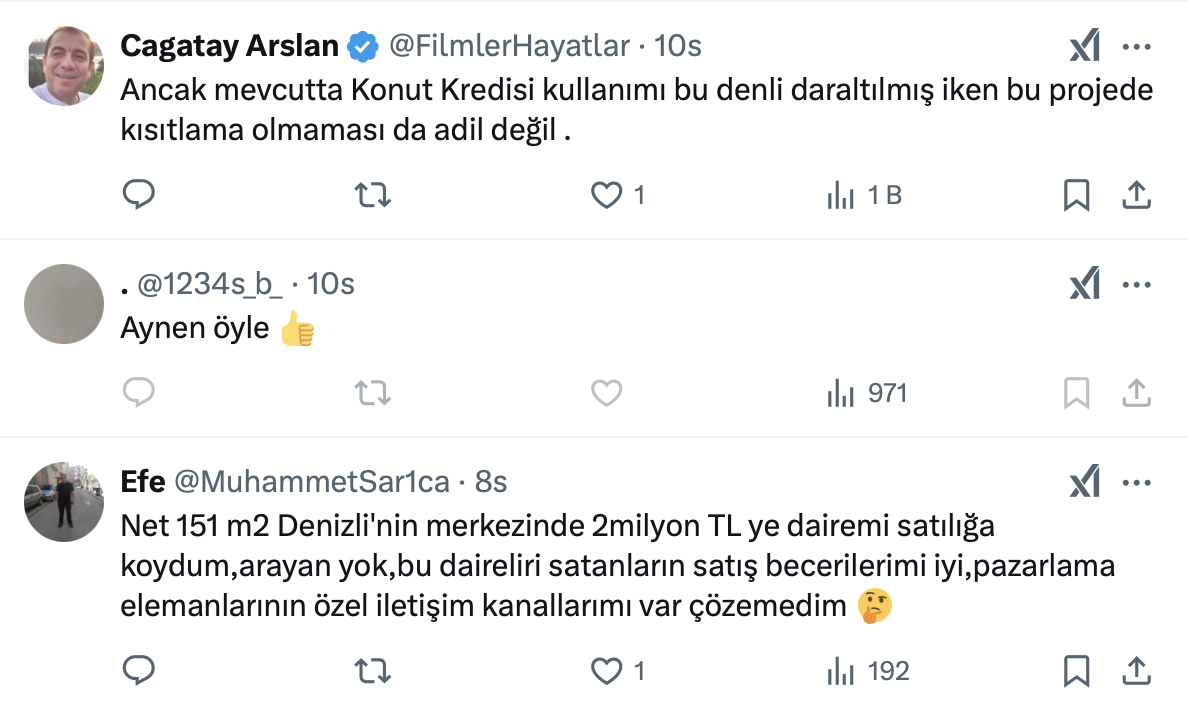Viewport: 1188px width, 714px height.
Task: Open the @MuhammetSar1ca profile link
Action: tap(312, 482)
